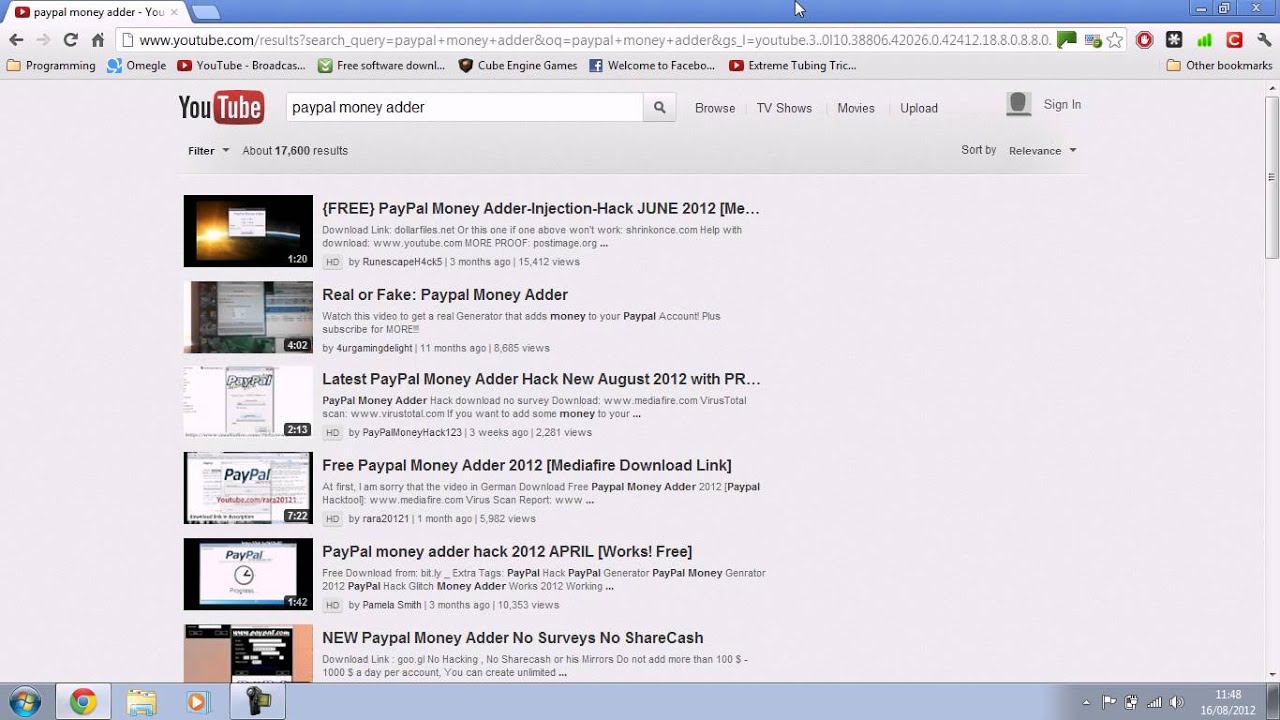Click the network signal tray icon

coord(1155,702)
